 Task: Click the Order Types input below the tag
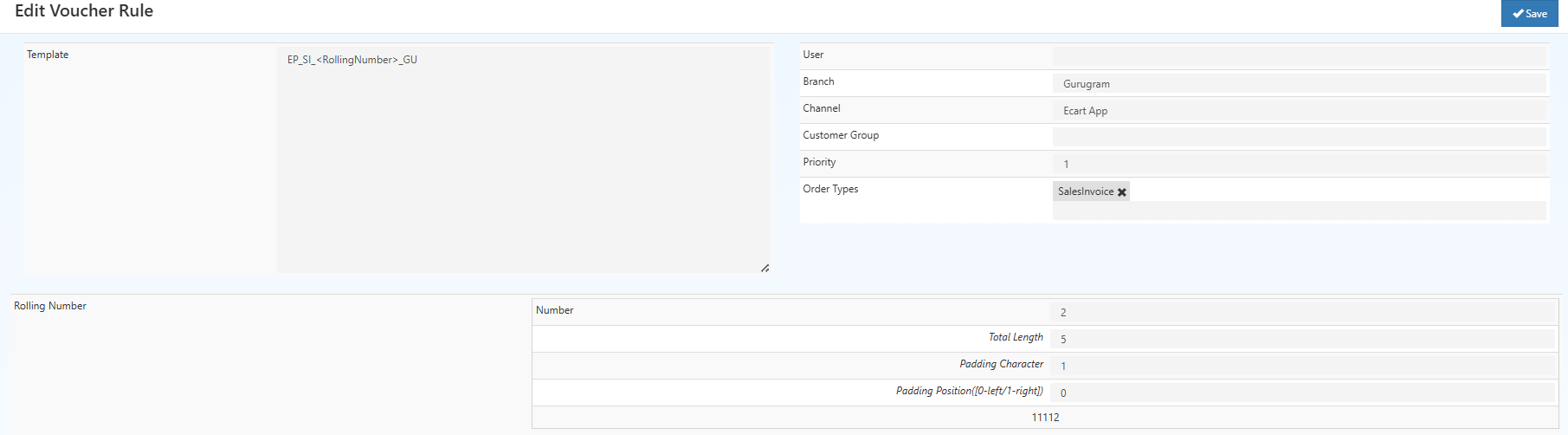pyautogui.click(x=1299, y=211)
